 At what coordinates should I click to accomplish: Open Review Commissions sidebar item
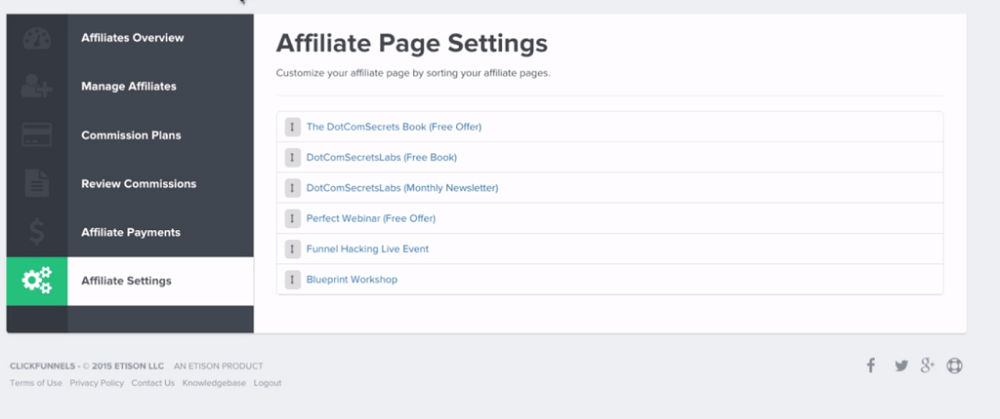pos(138,184)
